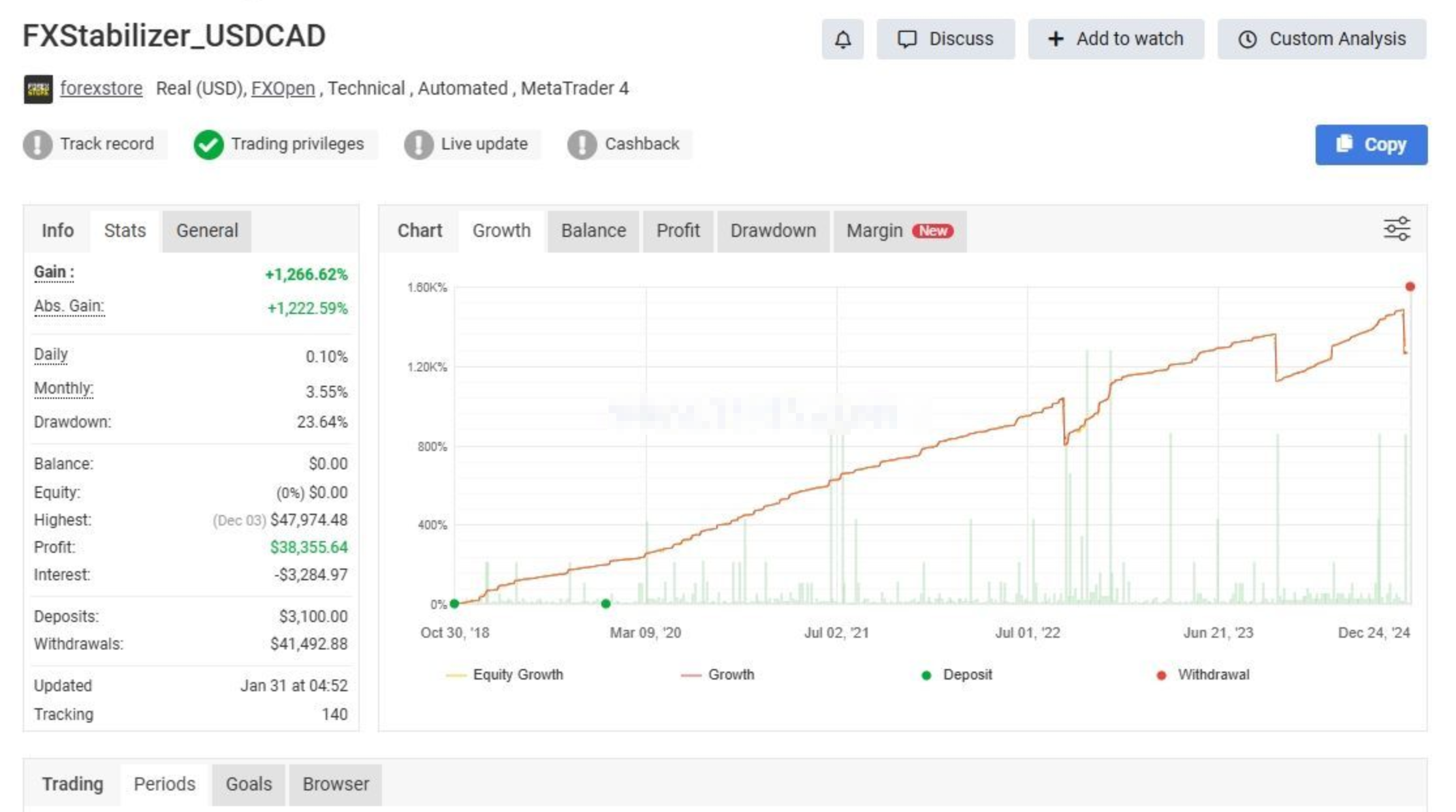Click the notification bell icon
Viewport: 1456px width, 812px height.
(842, 39)
